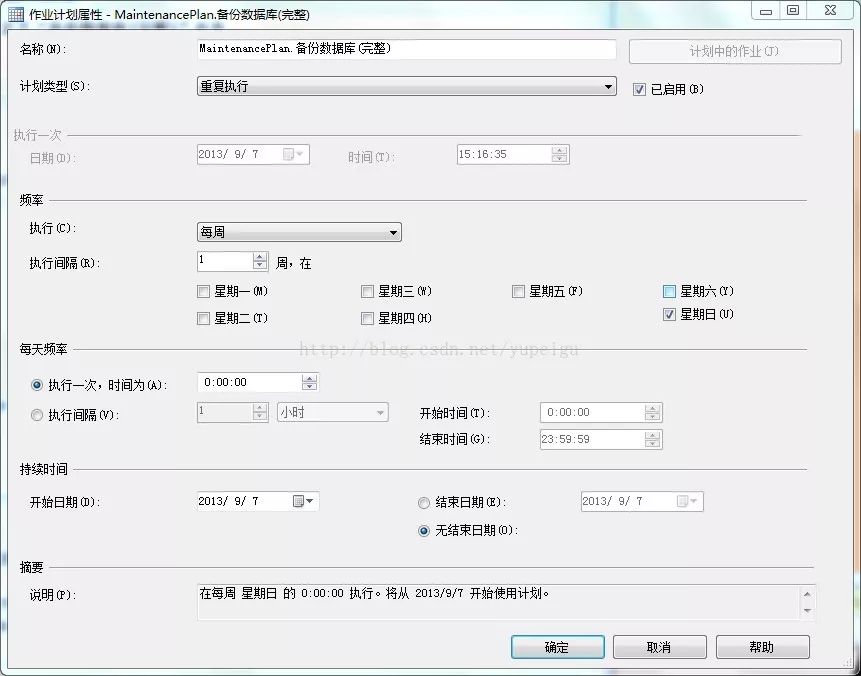Decrease the recurrence interval weeks spinner
The image size is (861, 676).
[260, 266]
